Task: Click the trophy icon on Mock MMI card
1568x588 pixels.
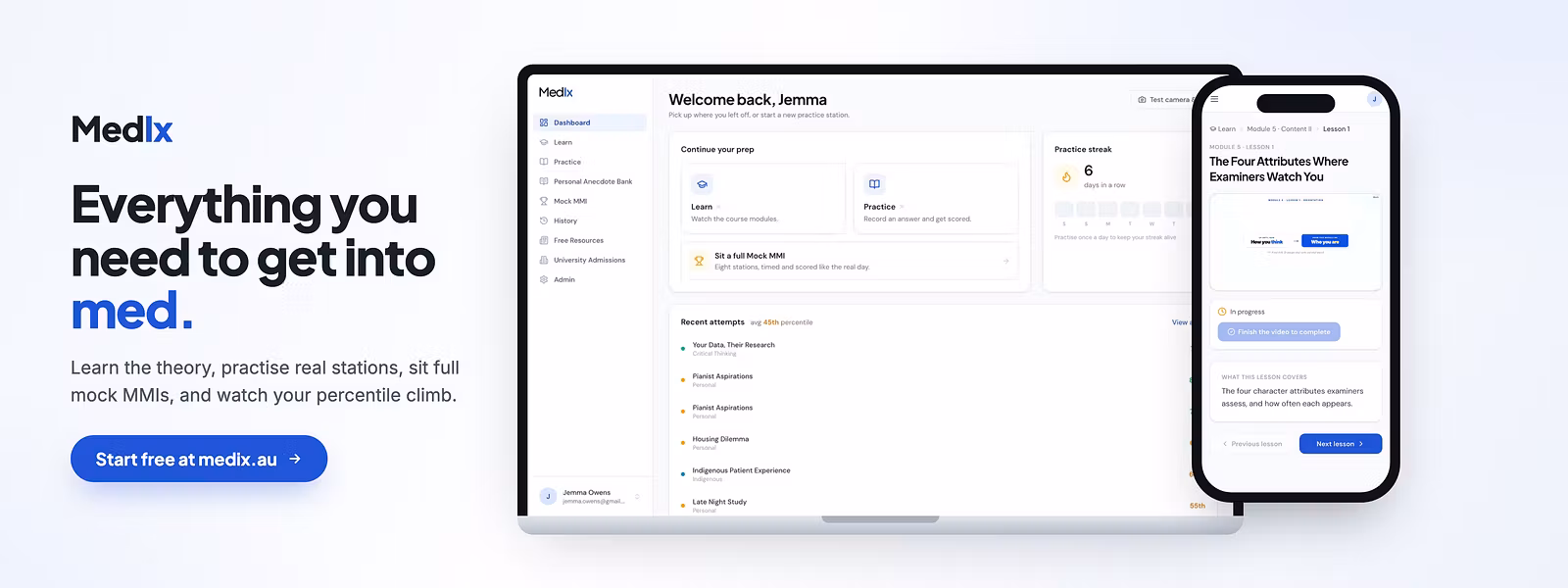Action: point(699,261)
